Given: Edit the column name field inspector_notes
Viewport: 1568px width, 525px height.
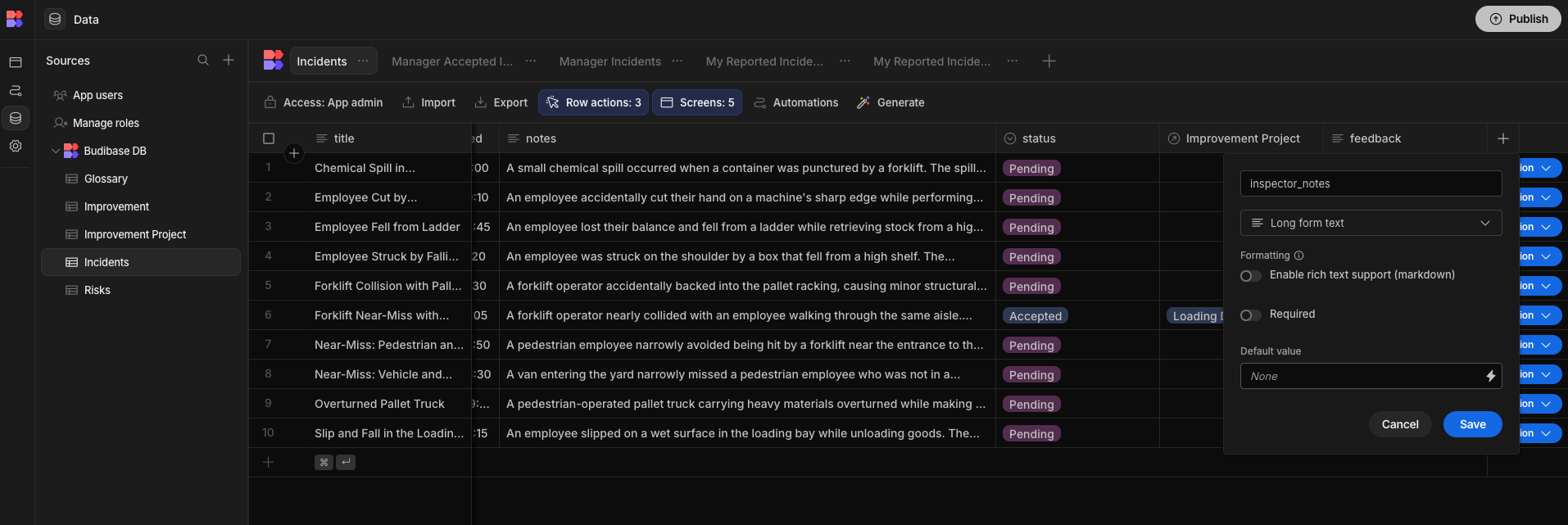Looking at the screenshot, I should pyautogui.click(x=1371, y=183).
